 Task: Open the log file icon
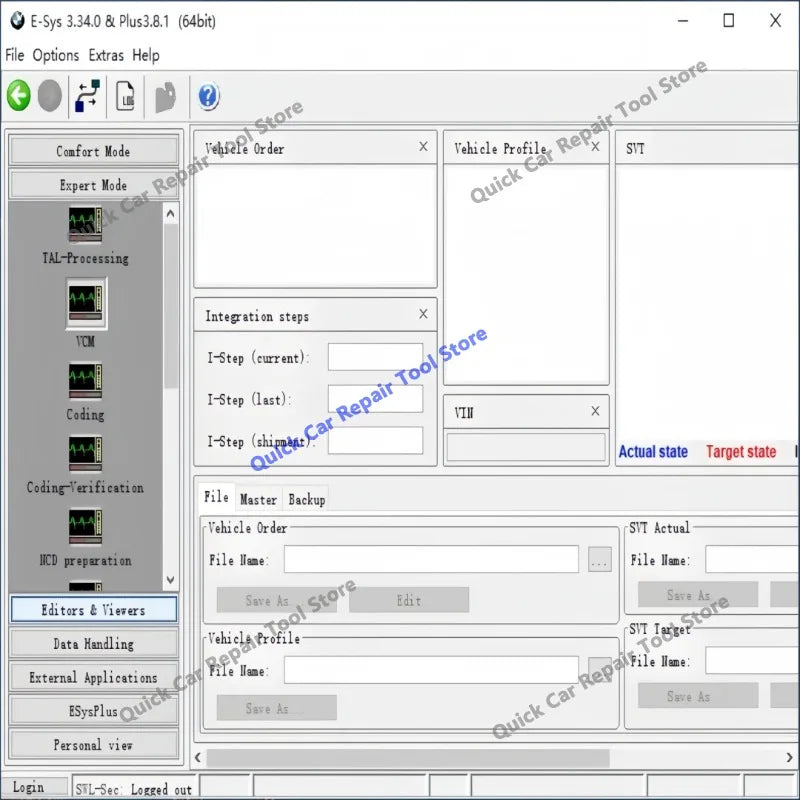point(125,95)
